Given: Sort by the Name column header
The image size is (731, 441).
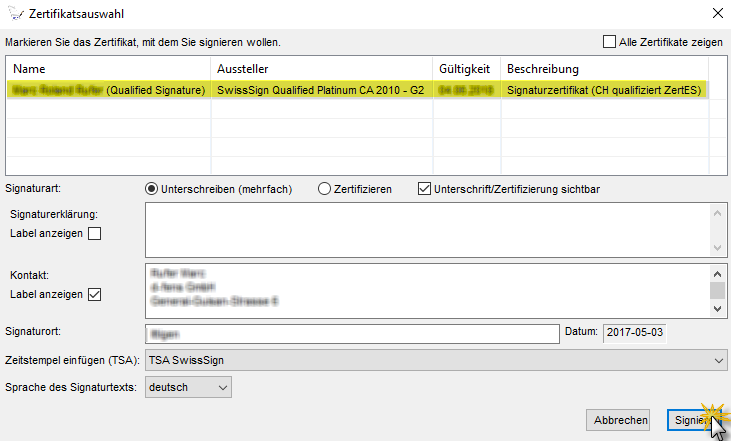Looking at the screenshot, I should (108, 68).
